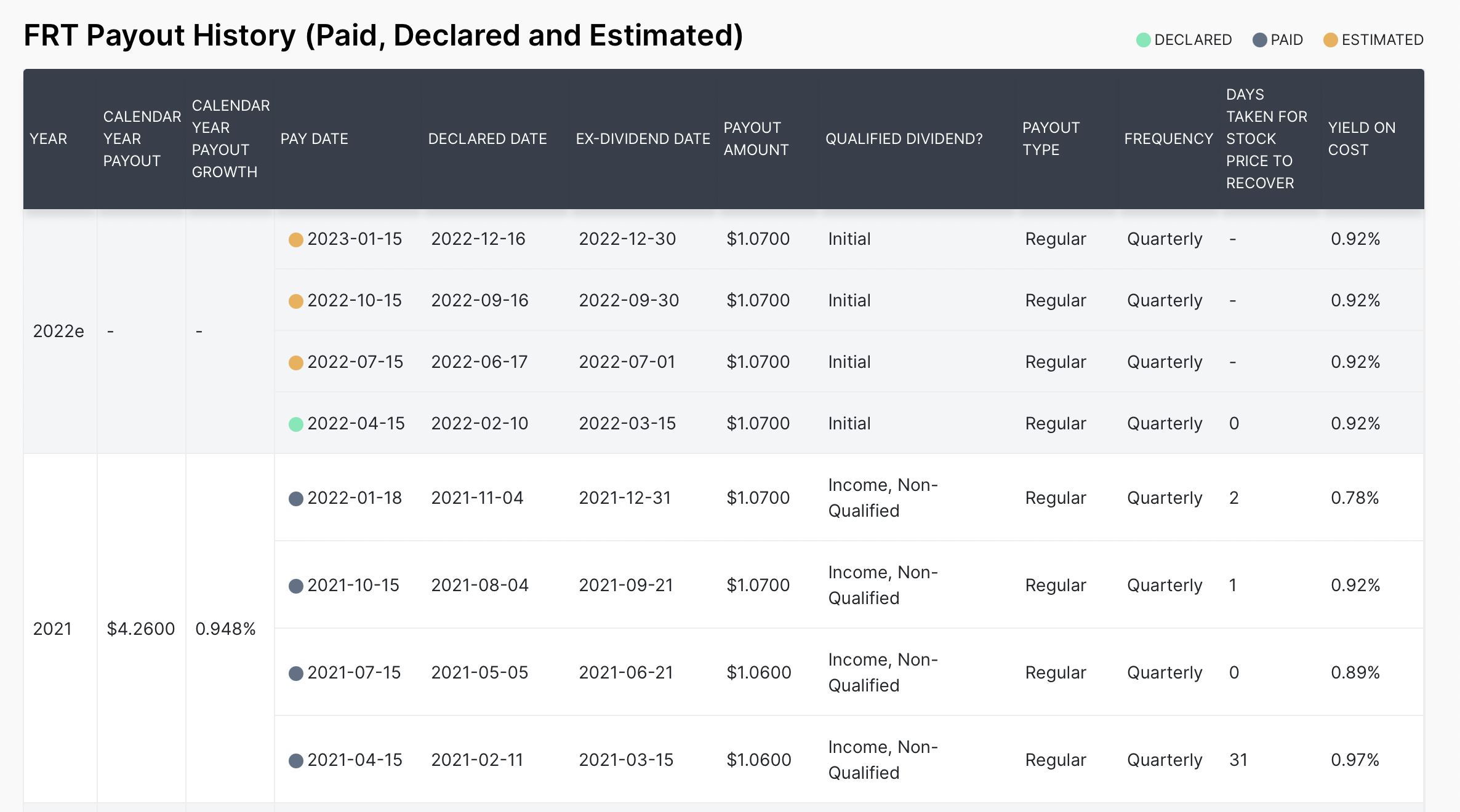
Task: Click the Pay Date column header
Action: click(x=314, y=139)
